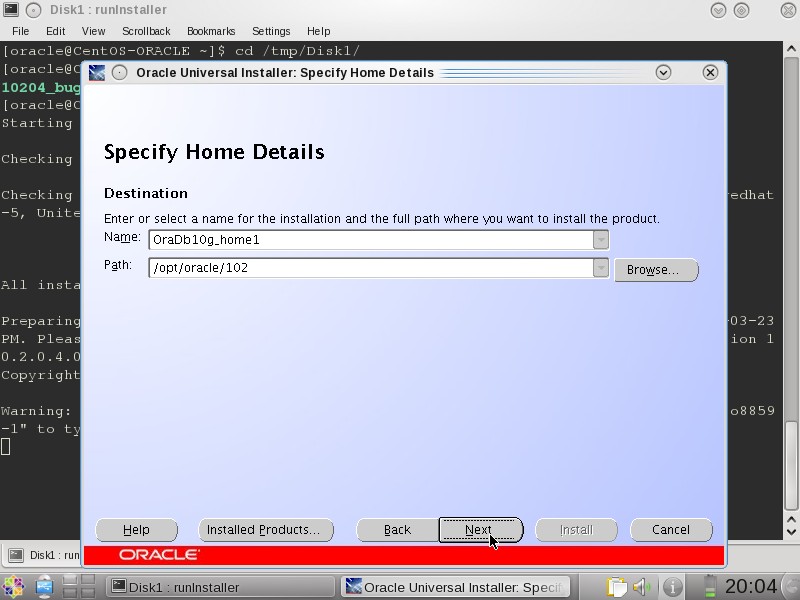Open the volume speaker tray icon

643,587
